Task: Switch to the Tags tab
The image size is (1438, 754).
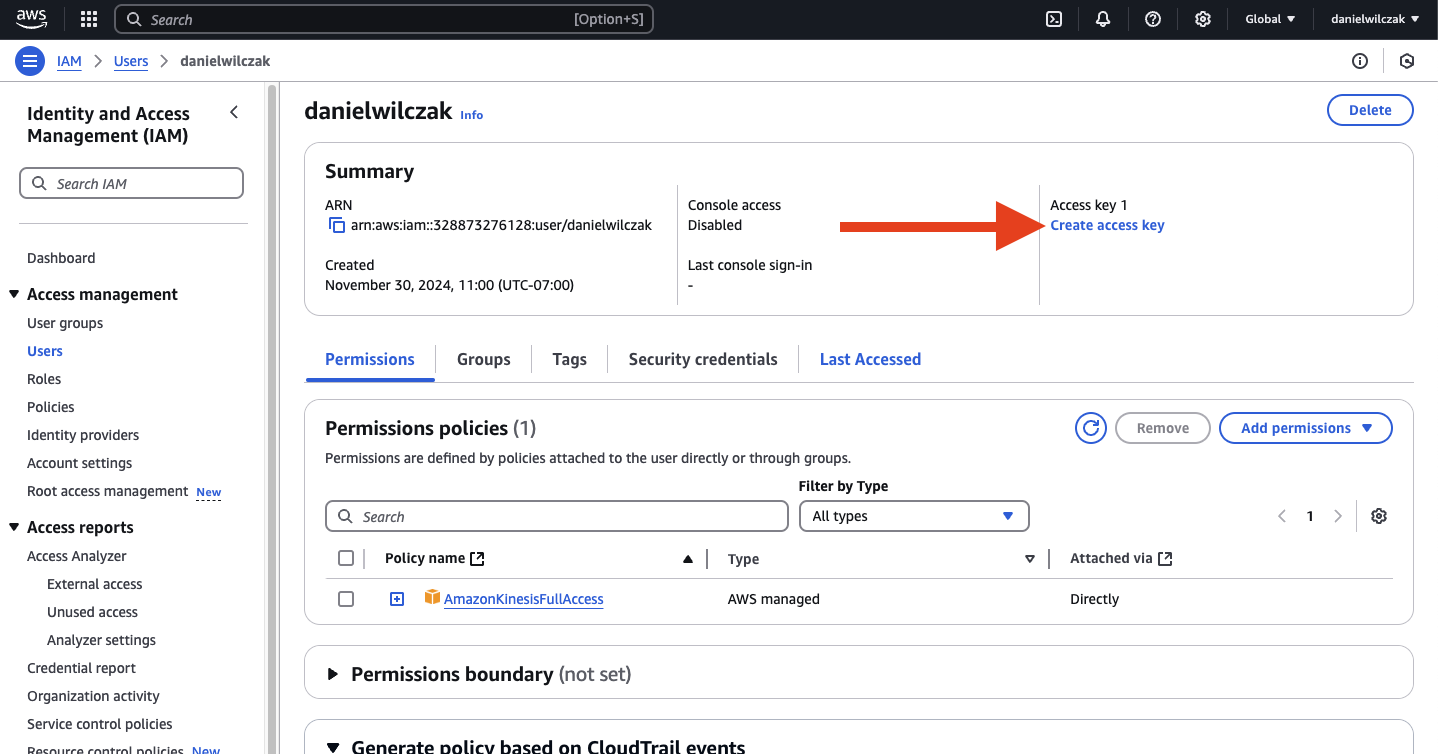Action: (570, 359)
